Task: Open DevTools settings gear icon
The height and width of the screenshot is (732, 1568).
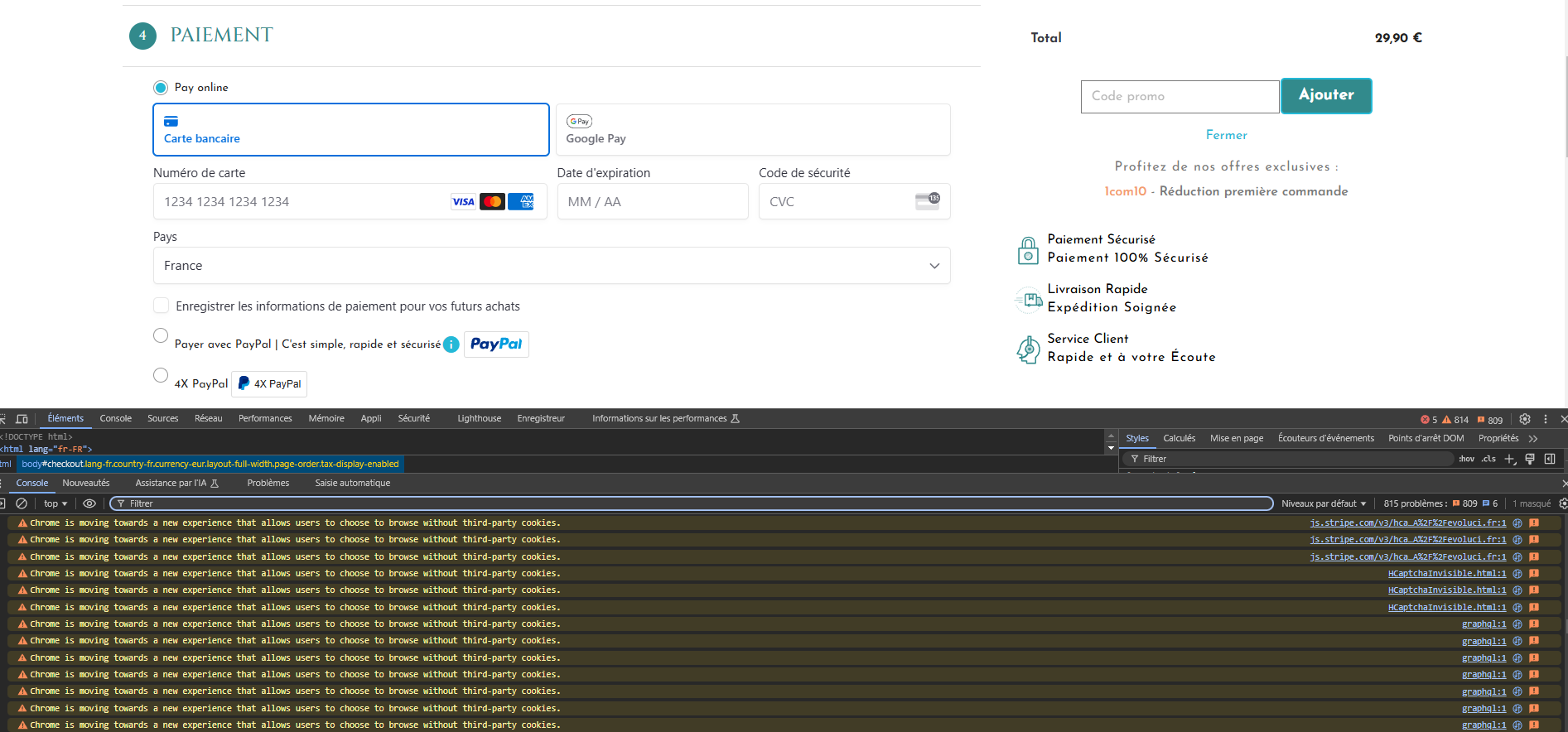Action: [1525, 419]
